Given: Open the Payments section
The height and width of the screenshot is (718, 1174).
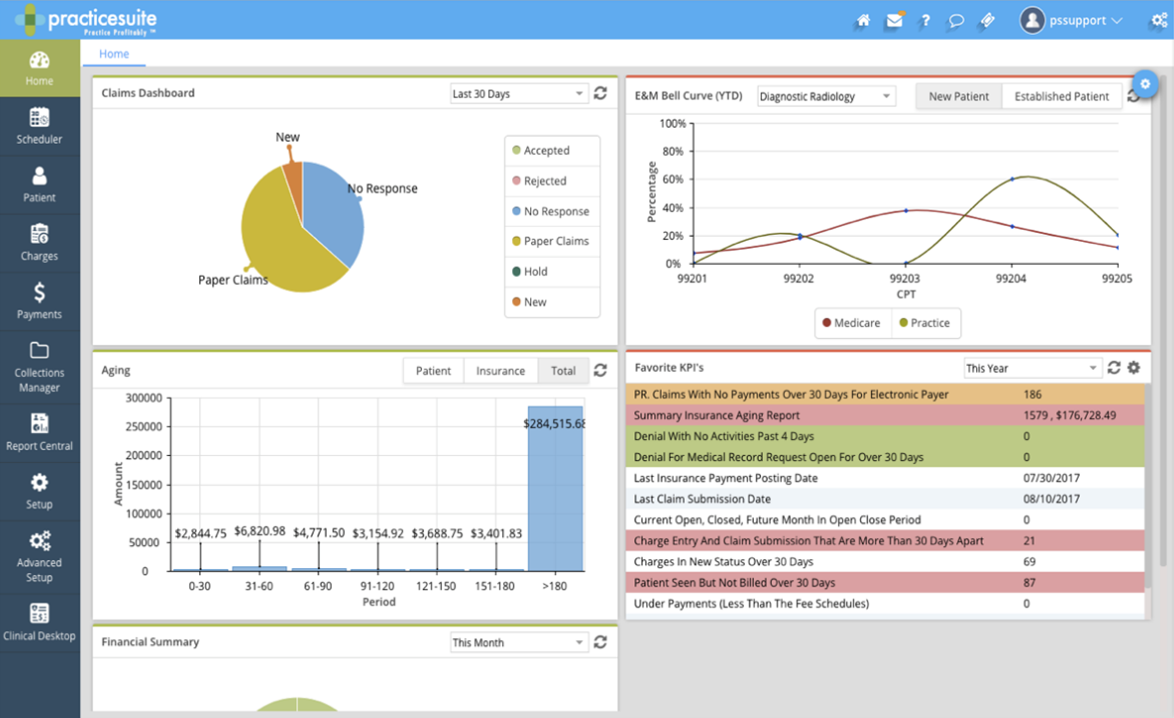Looking at the screenshot, I should click(39, 301).
